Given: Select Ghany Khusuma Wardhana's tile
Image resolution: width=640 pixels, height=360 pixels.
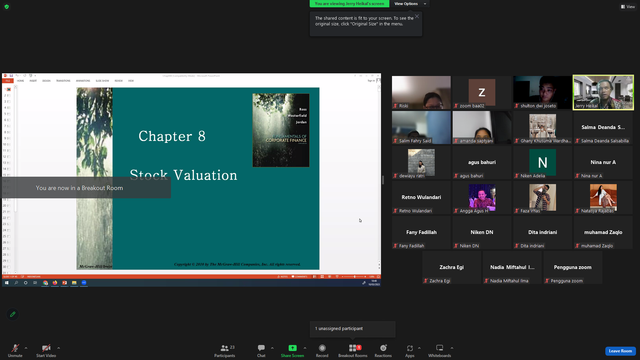Looking at the screenshot, I should tap(542, 127).
